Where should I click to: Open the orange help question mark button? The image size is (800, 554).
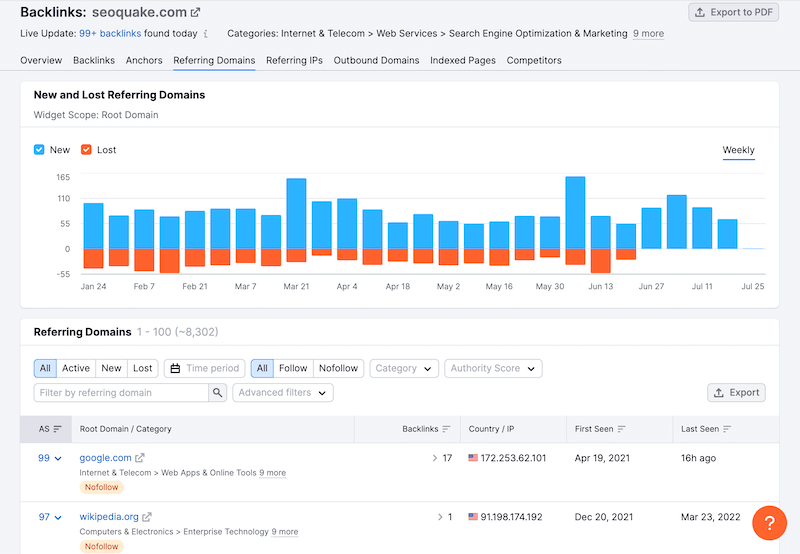pos(769,522)
